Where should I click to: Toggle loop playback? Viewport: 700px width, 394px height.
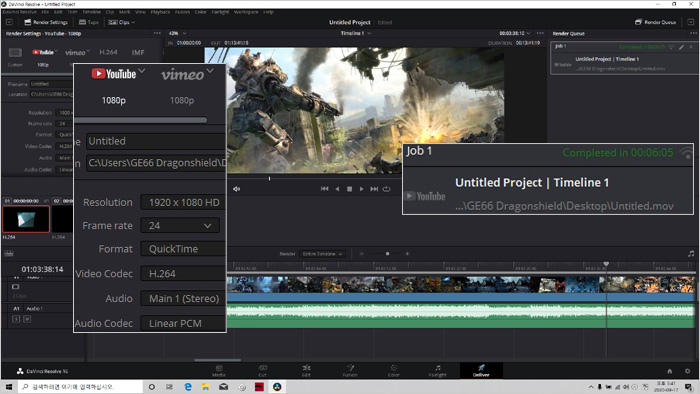pos(387,189)
